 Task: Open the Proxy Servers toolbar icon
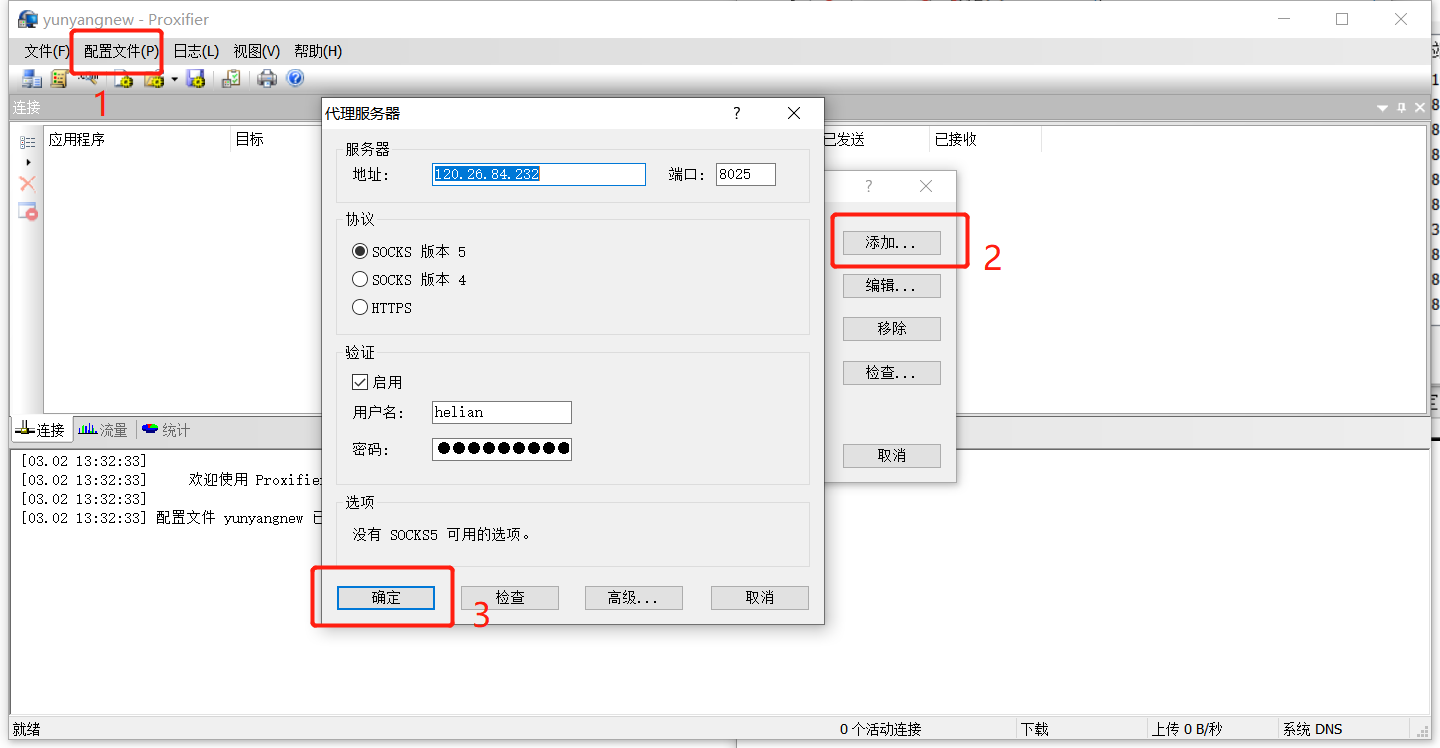32,79
